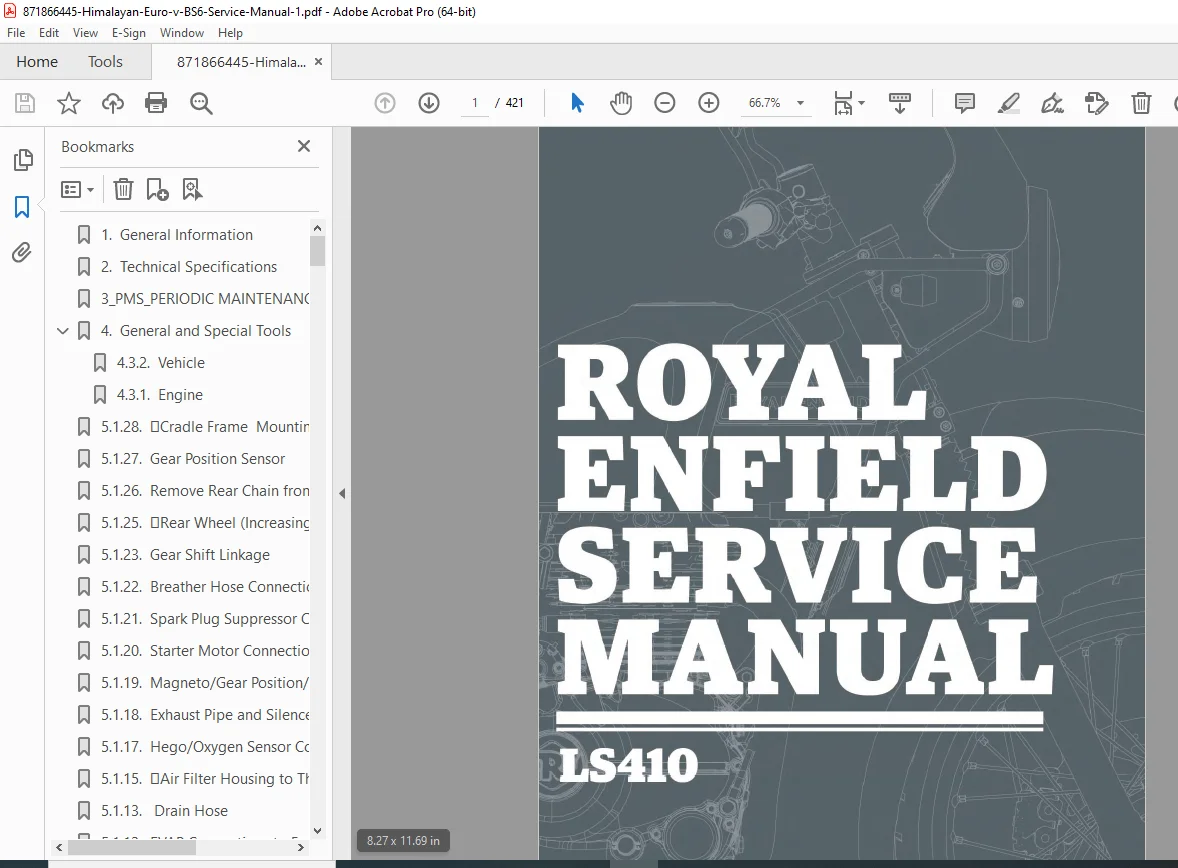Open the 5.1.18. Exhaust Pipe and Silencer bookmark
Viewport: 1178px width, 868px height.
205,715
